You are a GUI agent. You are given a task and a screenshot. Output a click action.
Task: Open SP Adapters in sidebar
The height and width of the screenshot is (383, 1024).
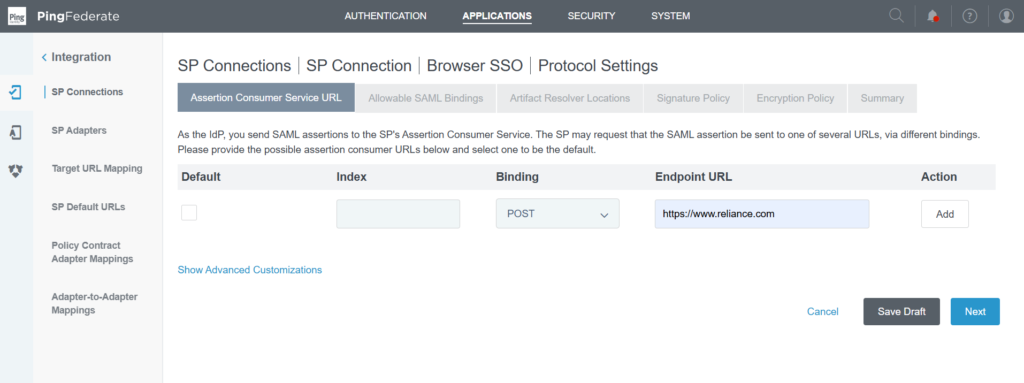(x=79, y=131)
